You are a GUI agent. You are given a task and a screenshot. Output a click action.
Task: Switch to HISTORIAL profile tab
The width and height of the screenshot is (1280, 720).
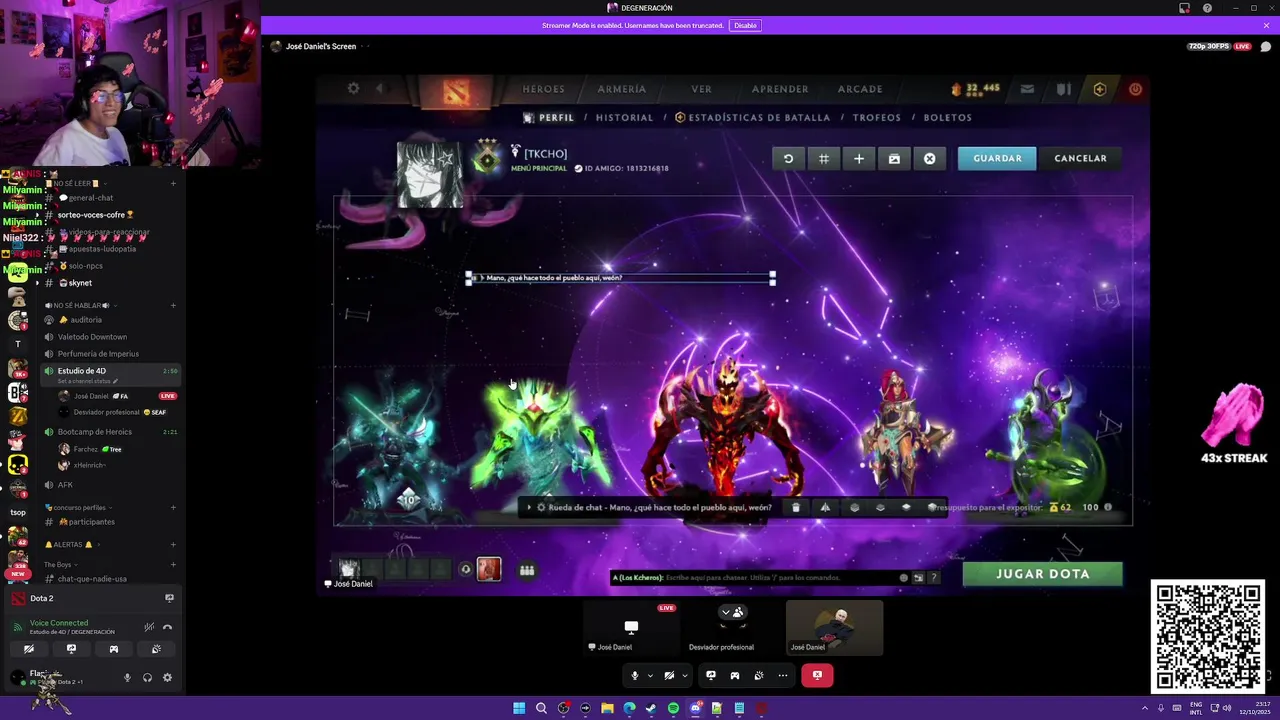[624, 117]
